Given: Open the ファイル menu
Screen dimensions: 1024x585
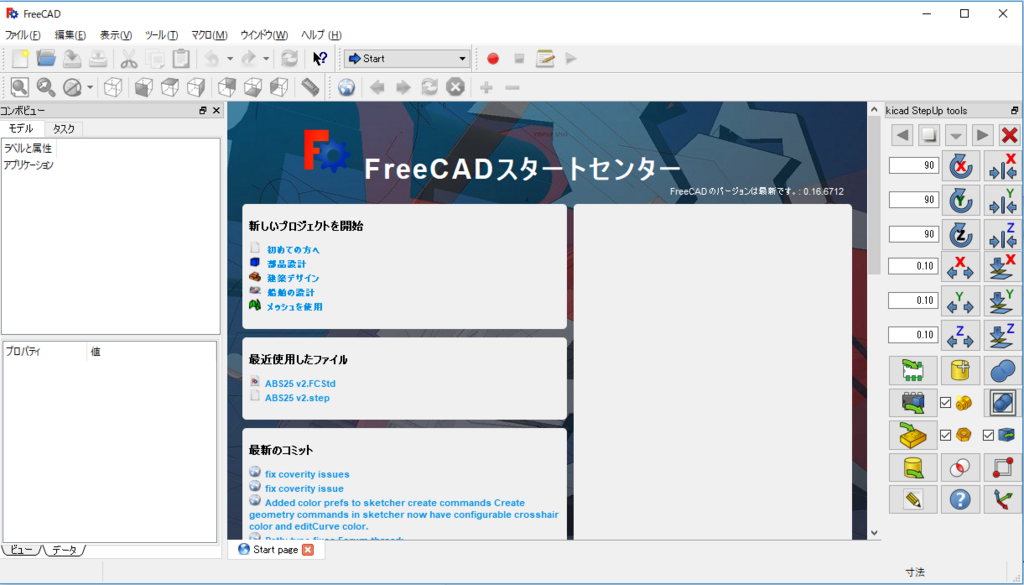Looking at the screenshot, I should click(23, 35).
